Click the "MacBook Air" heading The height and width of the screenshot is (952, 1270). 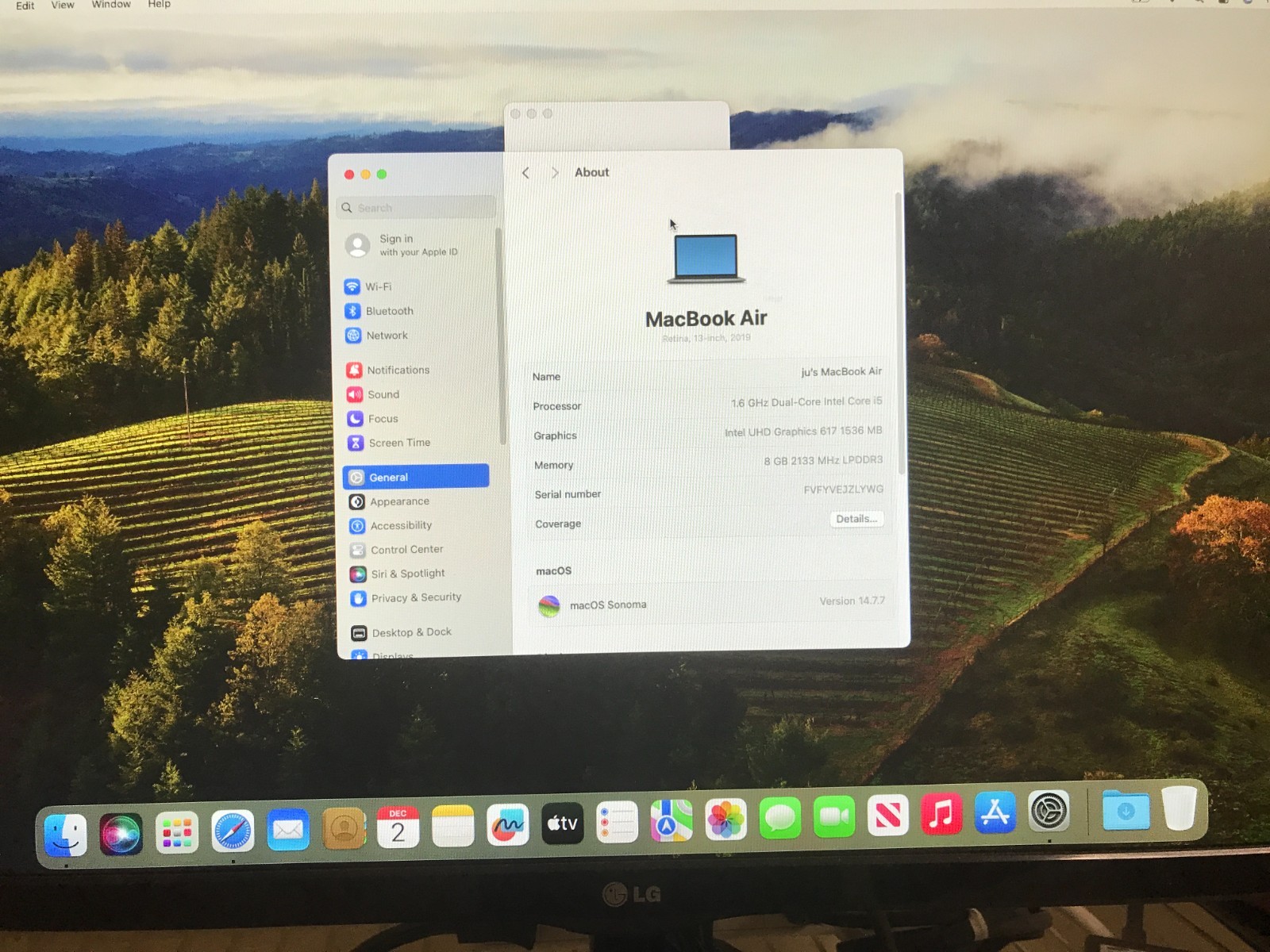pyautogui.click(x=706, y=318)
